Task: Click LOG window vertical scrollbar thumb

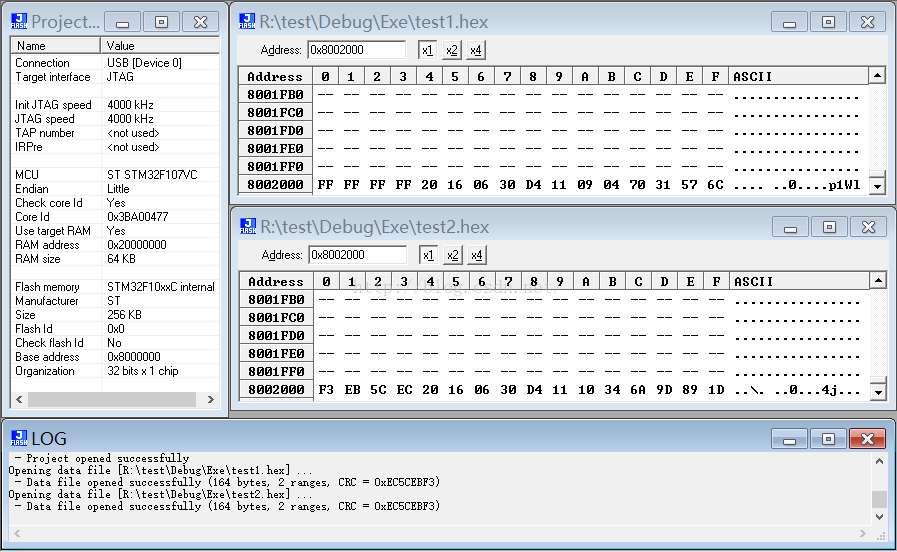Action: tap(879, 499)
